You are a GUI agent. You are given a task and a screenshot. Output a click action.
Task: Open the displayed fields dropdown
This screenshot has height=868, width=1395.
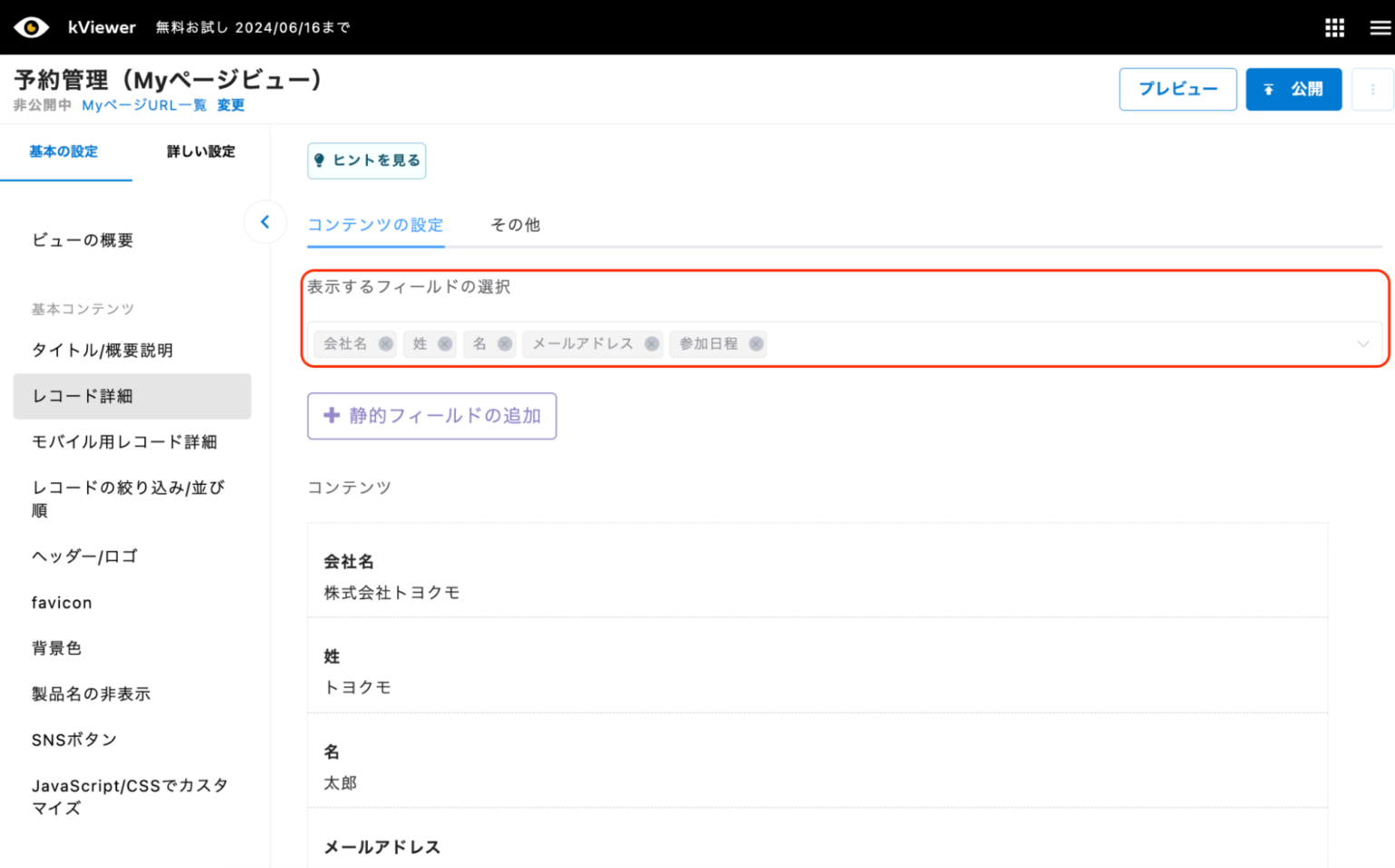click(x=1362, y=344)
